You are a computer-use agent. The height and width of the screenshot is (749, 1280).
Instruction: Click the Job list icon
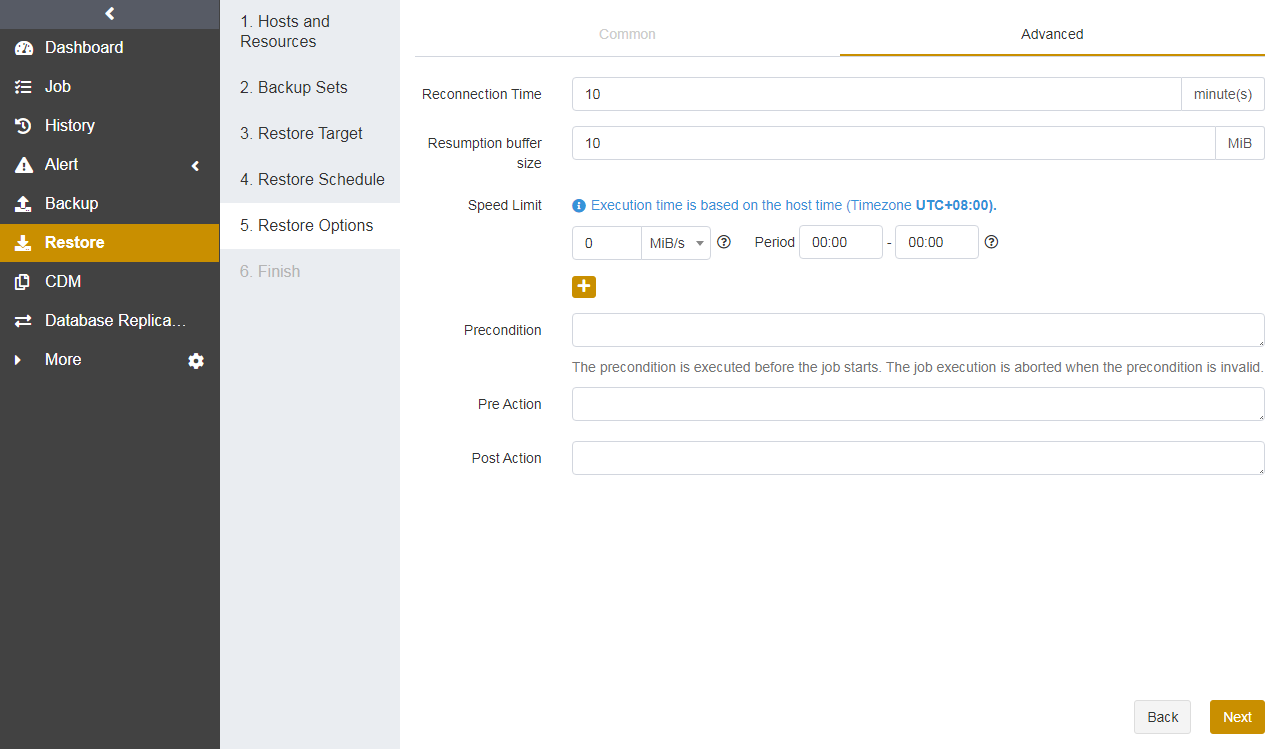click(x=24, y=87)
